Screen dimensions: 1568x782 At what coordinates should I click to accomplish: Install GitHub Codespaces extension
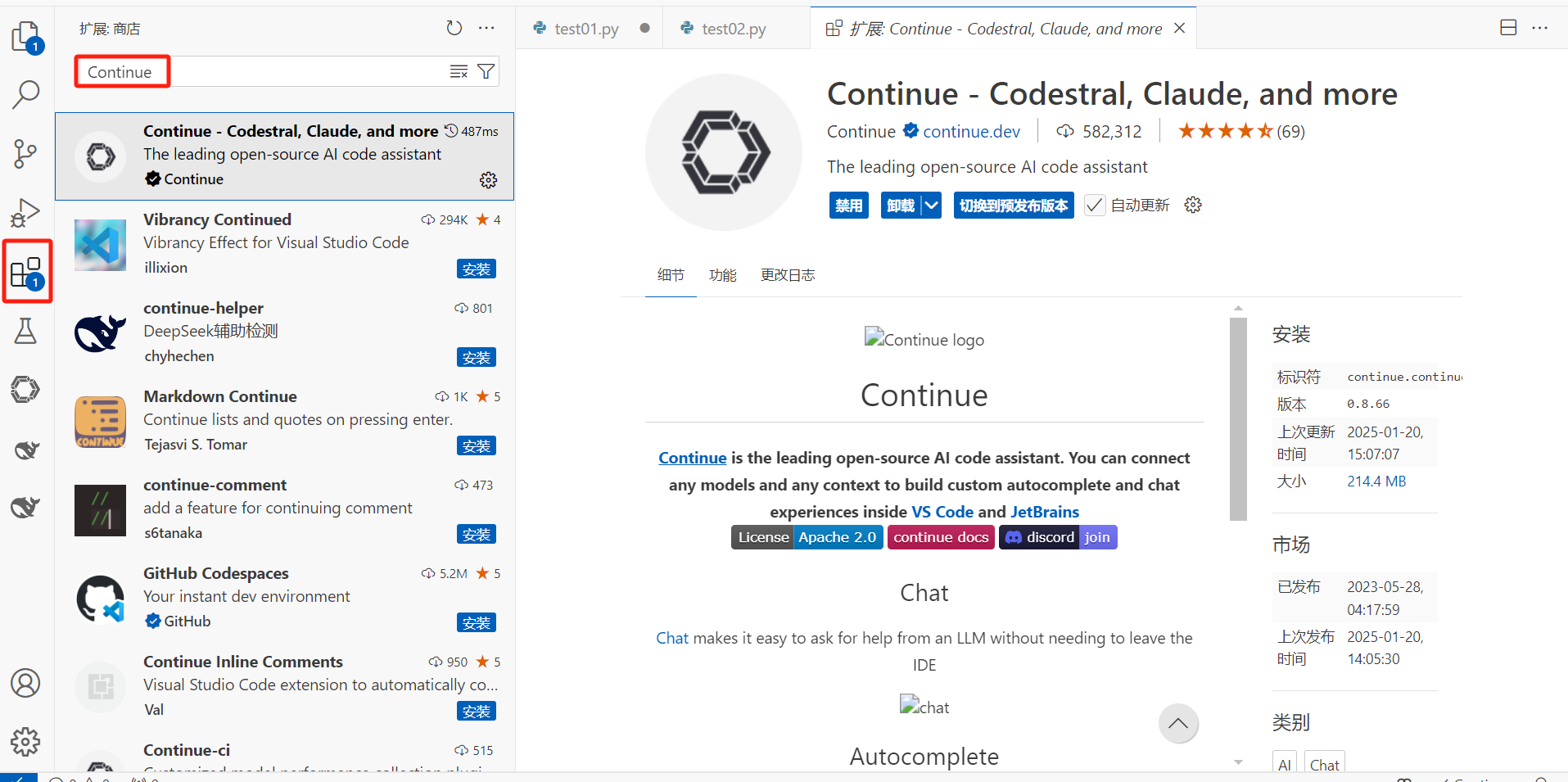point(477,622)
